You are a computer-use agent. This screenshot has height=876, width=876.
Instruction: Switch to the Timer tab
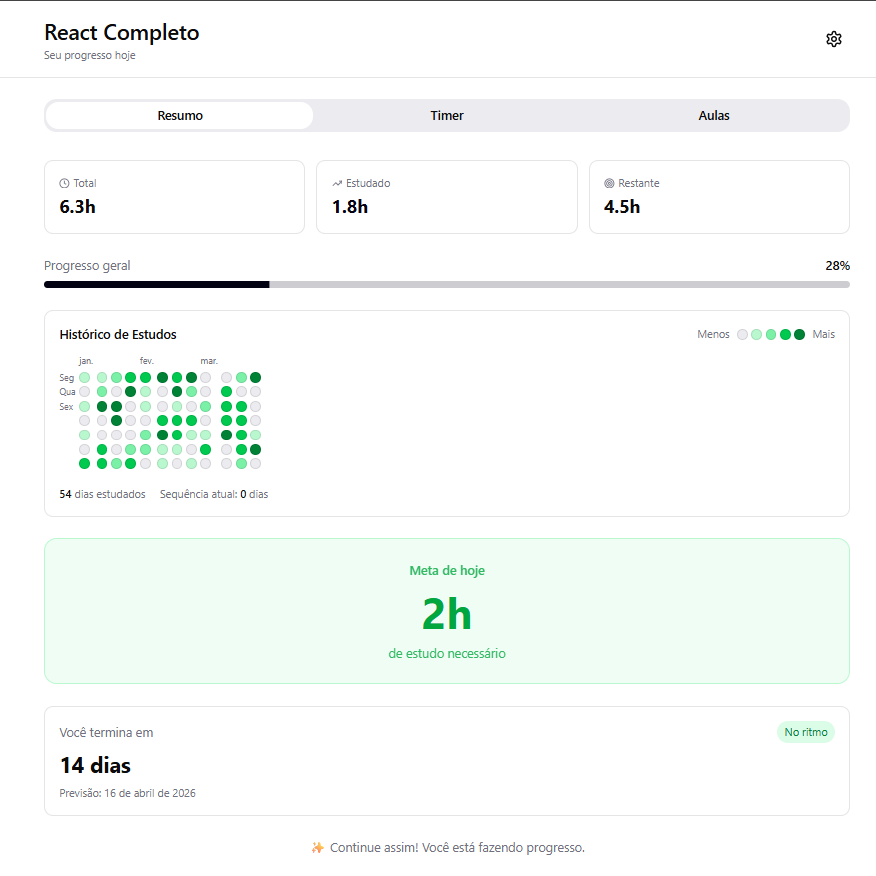tap(446, 116)
